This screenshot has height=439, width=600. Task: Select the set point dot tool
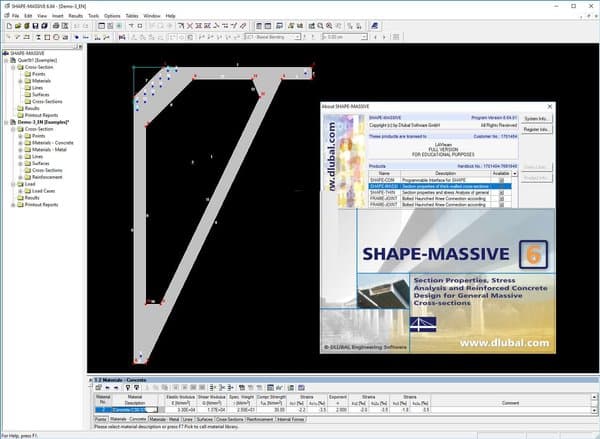pyautogui.click(x=77, y=37)
